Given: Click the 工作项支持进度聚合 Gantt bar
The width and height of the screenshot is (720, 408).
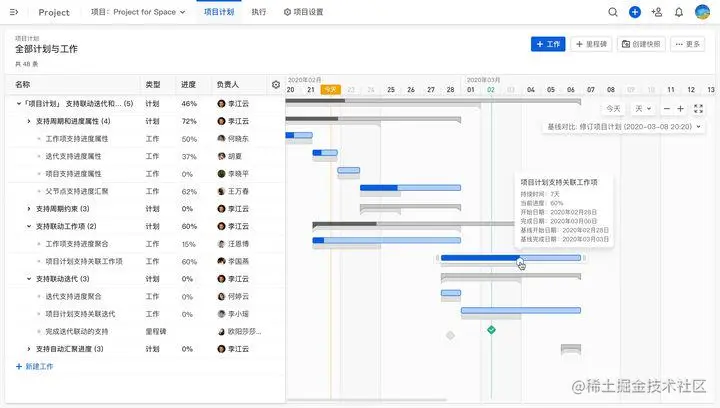Looking at the screenshot, I should (386, 240).
